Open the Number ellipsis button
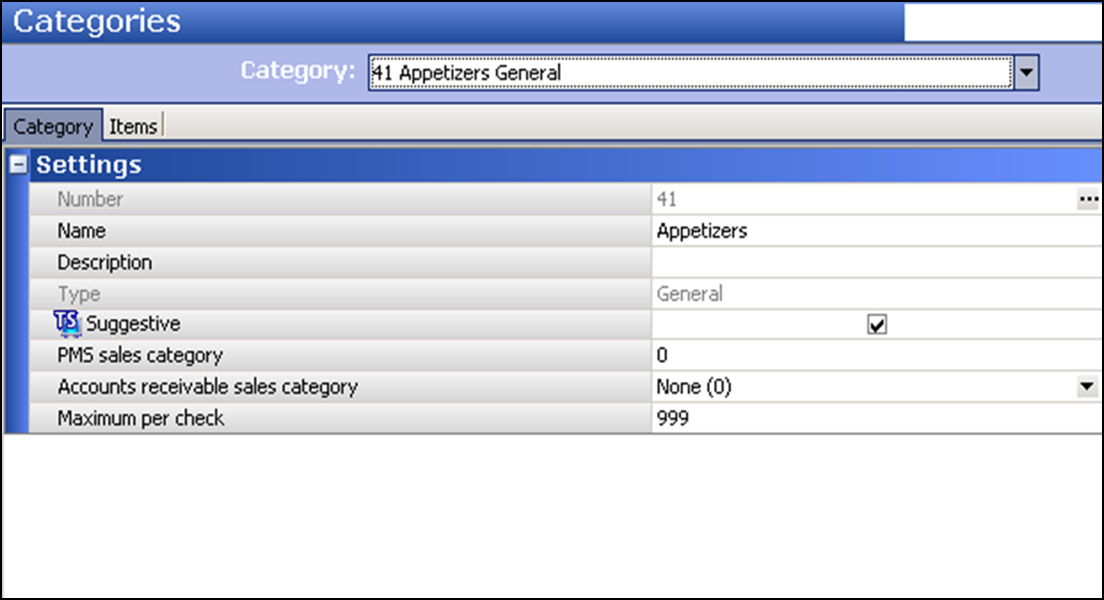The image size is (1104, 600). (1089, 199)
